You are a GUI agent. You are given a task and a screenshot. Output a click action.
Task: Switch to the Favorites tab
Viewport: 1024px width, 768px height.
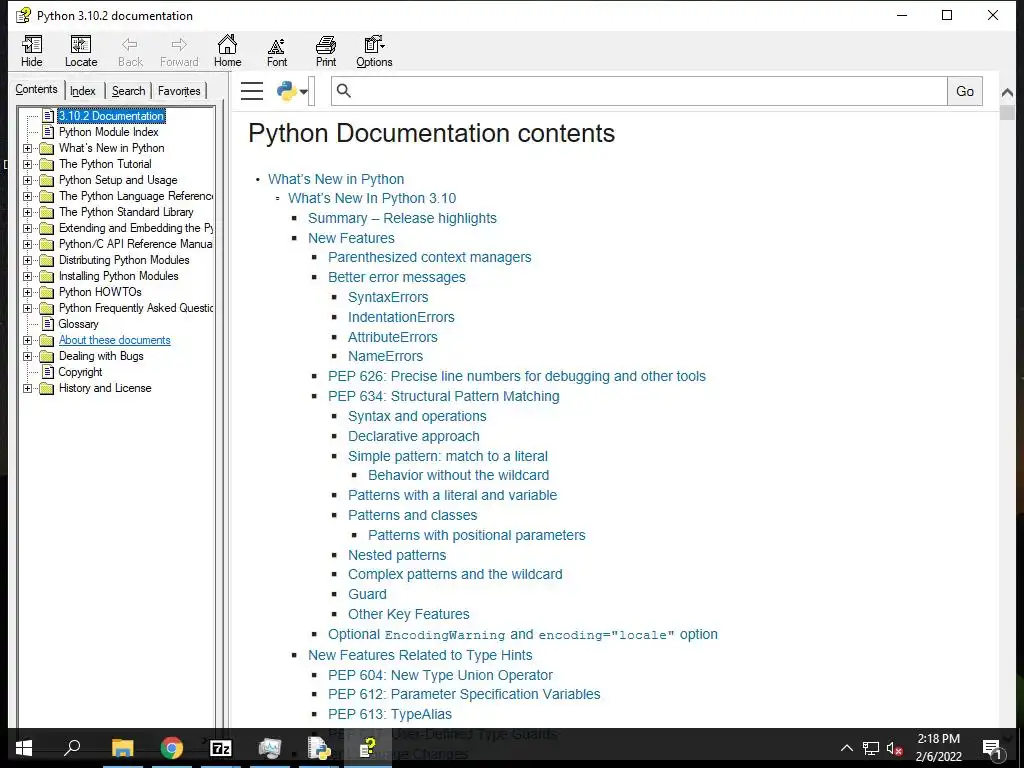(179, 91)
